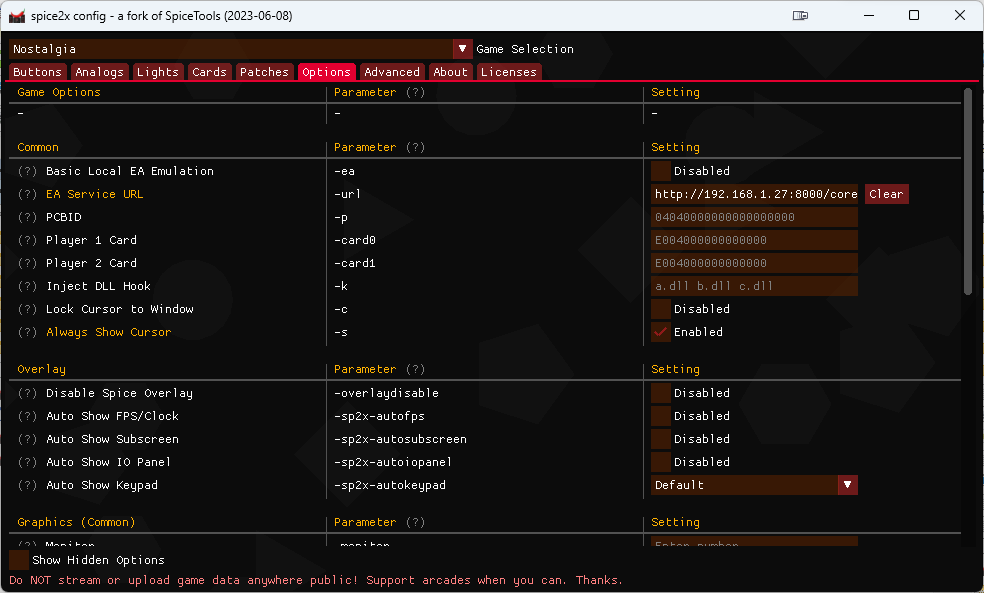
Task: Click the Player 2 Card help icon
Action: tap(27, 262)
